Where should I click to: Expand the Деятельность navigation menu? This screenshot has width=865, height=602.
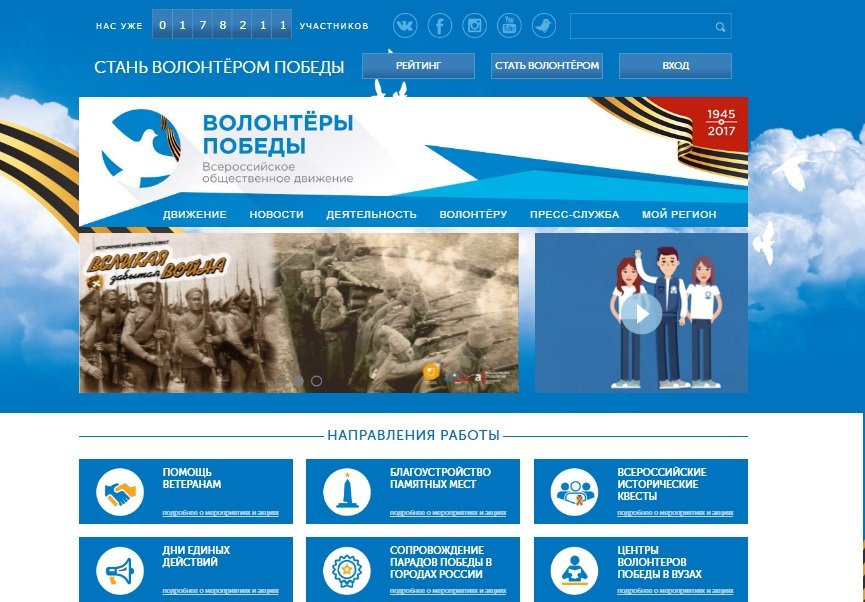[371, 215]
